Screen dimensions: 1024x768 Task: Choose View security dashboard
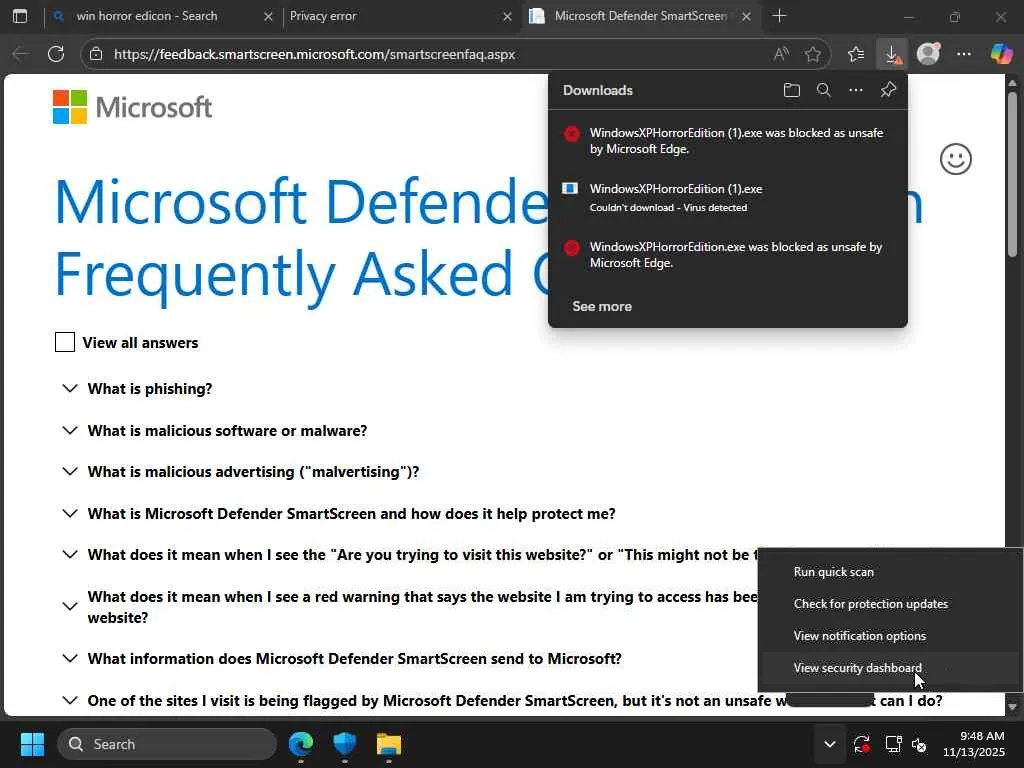click(x=889, y=667)
